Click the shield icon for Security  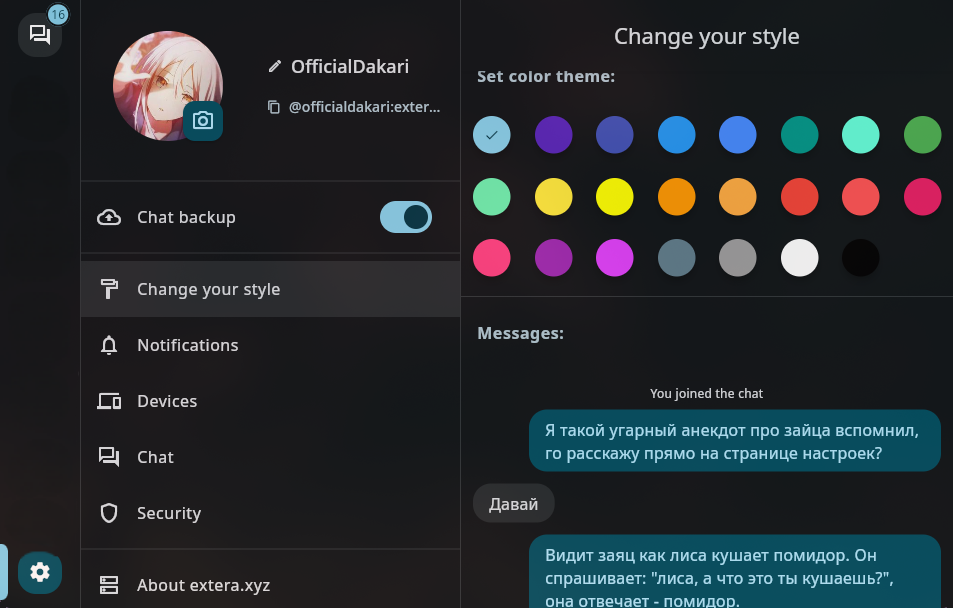point(109,513)
